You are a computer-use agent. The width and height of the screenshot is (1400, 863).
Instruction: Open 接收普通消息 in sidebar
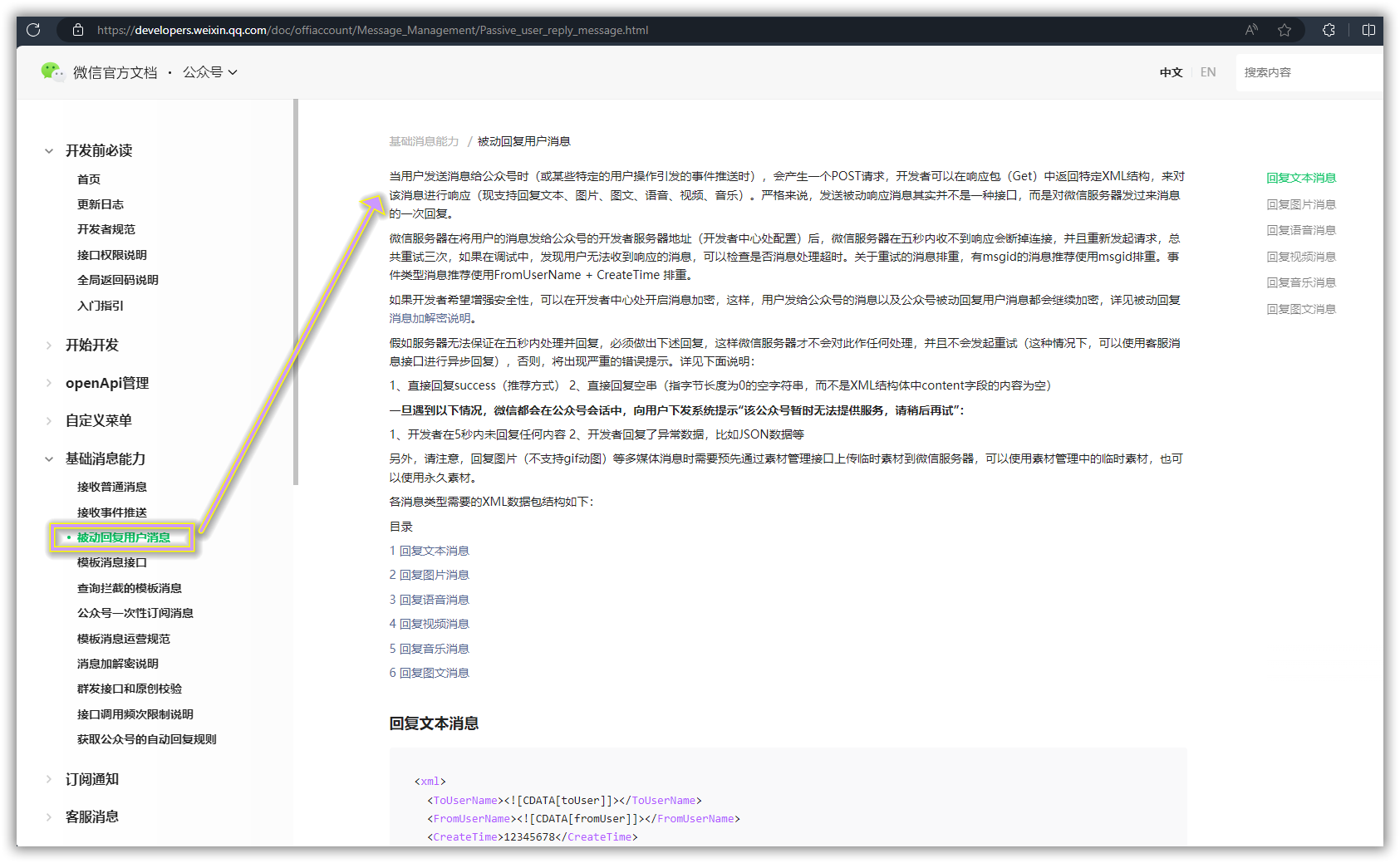pos(112,487)
